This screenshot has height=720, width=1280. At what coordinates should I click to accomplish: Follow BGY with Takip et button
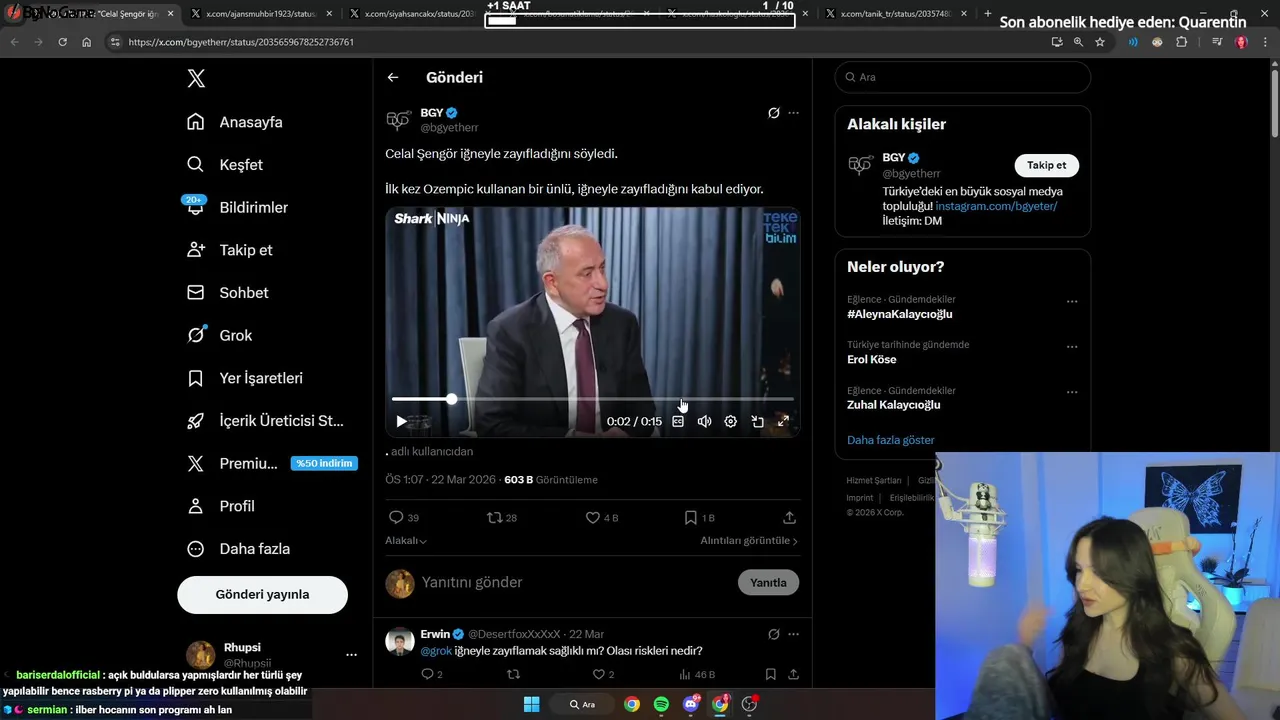click(x=1046, y=165)
